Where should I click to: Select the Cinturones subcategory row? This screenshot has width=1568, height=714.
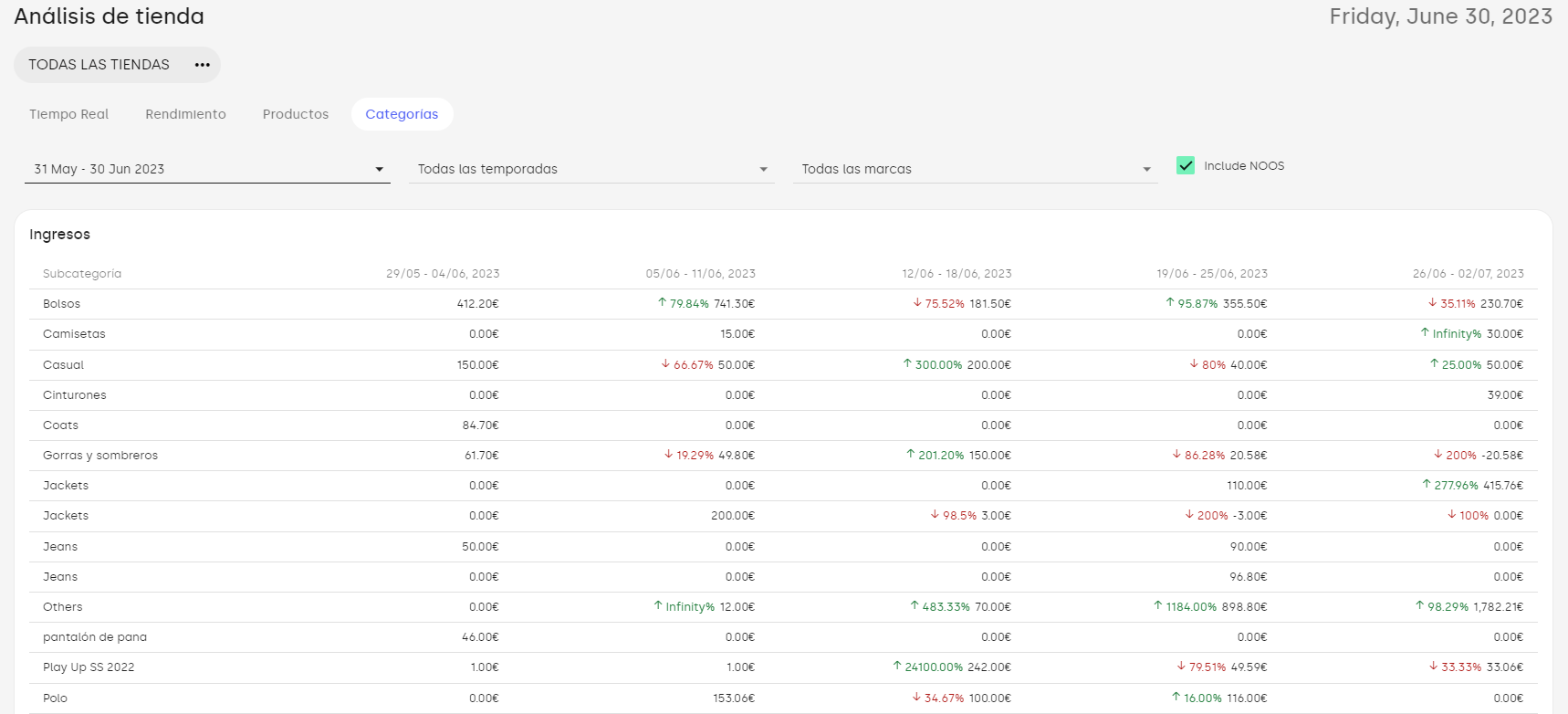coord(783,395)
